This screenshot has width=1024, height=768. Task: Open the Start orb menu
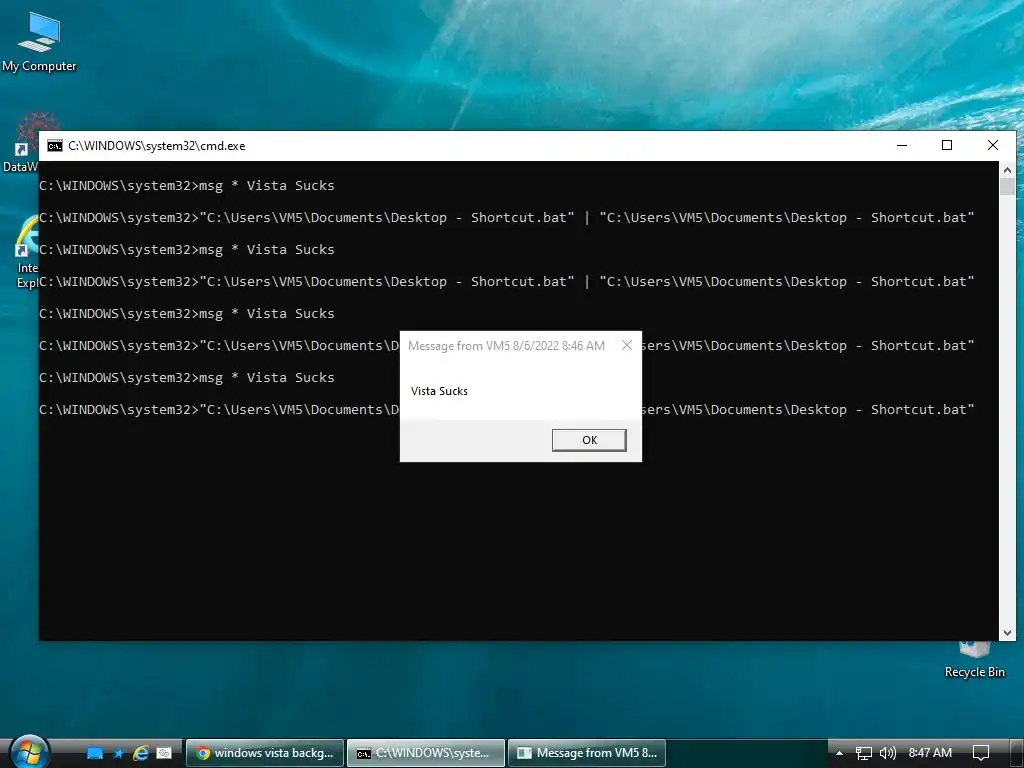(29, 751)
